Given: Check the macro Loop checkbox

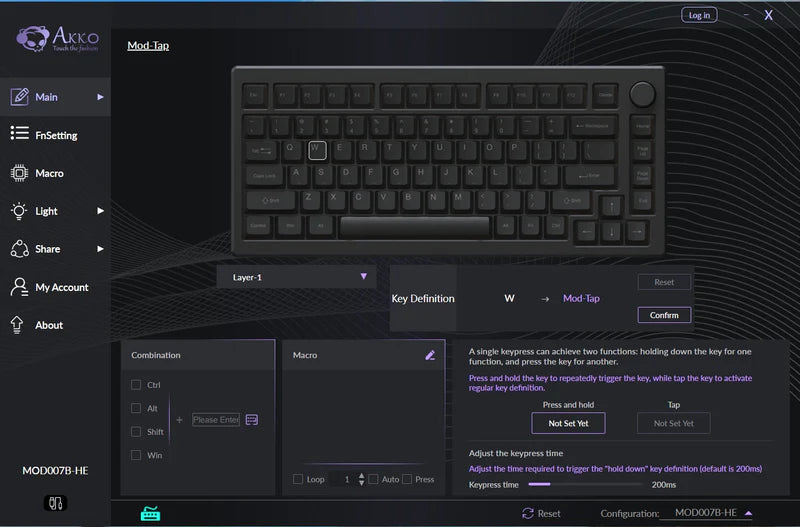Looking at the screenshot, I should pos(298,479).
